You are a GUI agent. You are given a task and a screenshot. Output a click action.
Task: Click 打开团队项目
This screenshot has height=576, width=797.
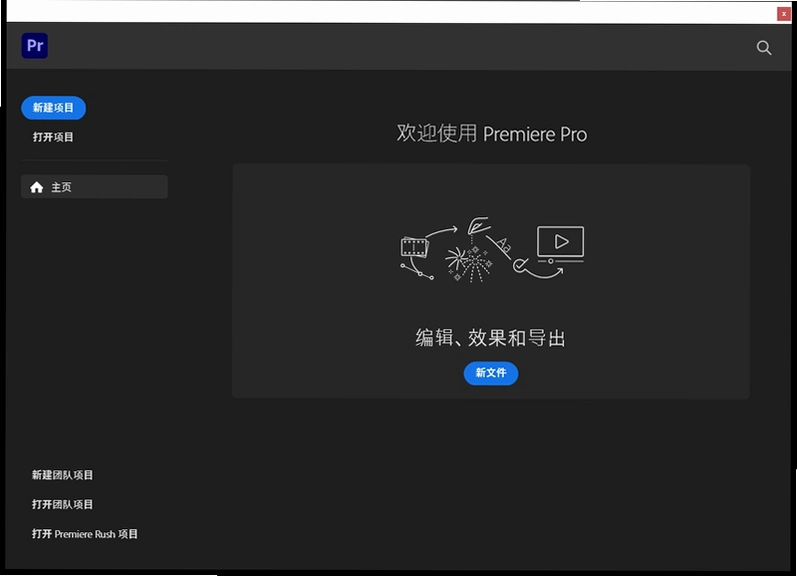63,504
